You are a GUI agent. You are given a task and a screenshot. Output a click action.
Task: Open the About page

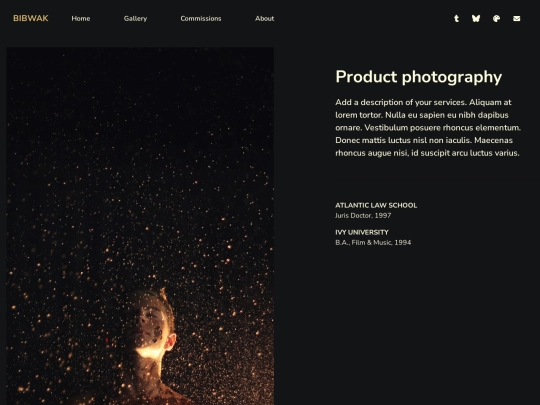tap(264, 19)
